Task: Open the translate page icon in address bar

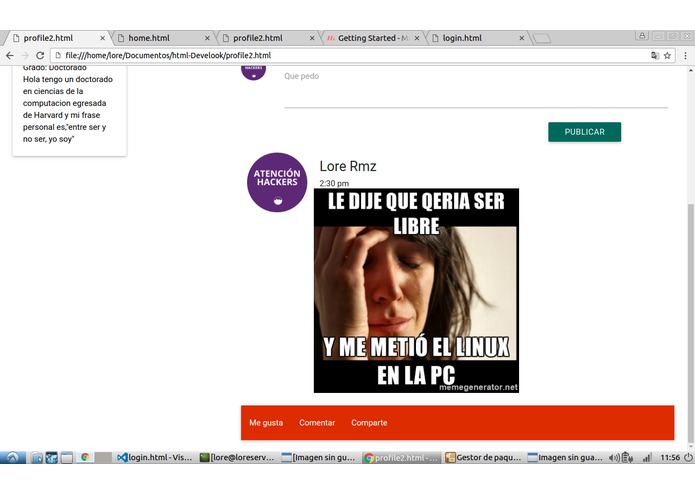Action: pyautogui.click(x=655, y=55)
